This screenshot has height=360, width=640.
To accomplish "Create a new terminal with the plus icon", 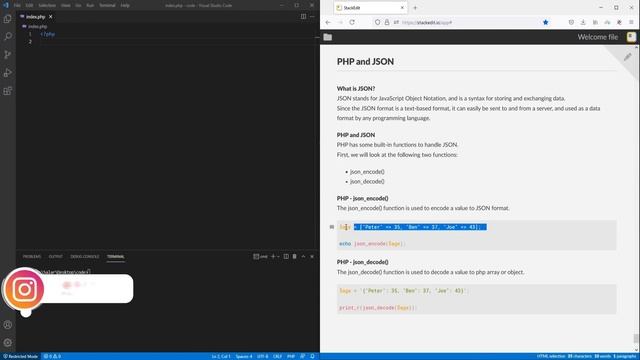I will (273, 256).
